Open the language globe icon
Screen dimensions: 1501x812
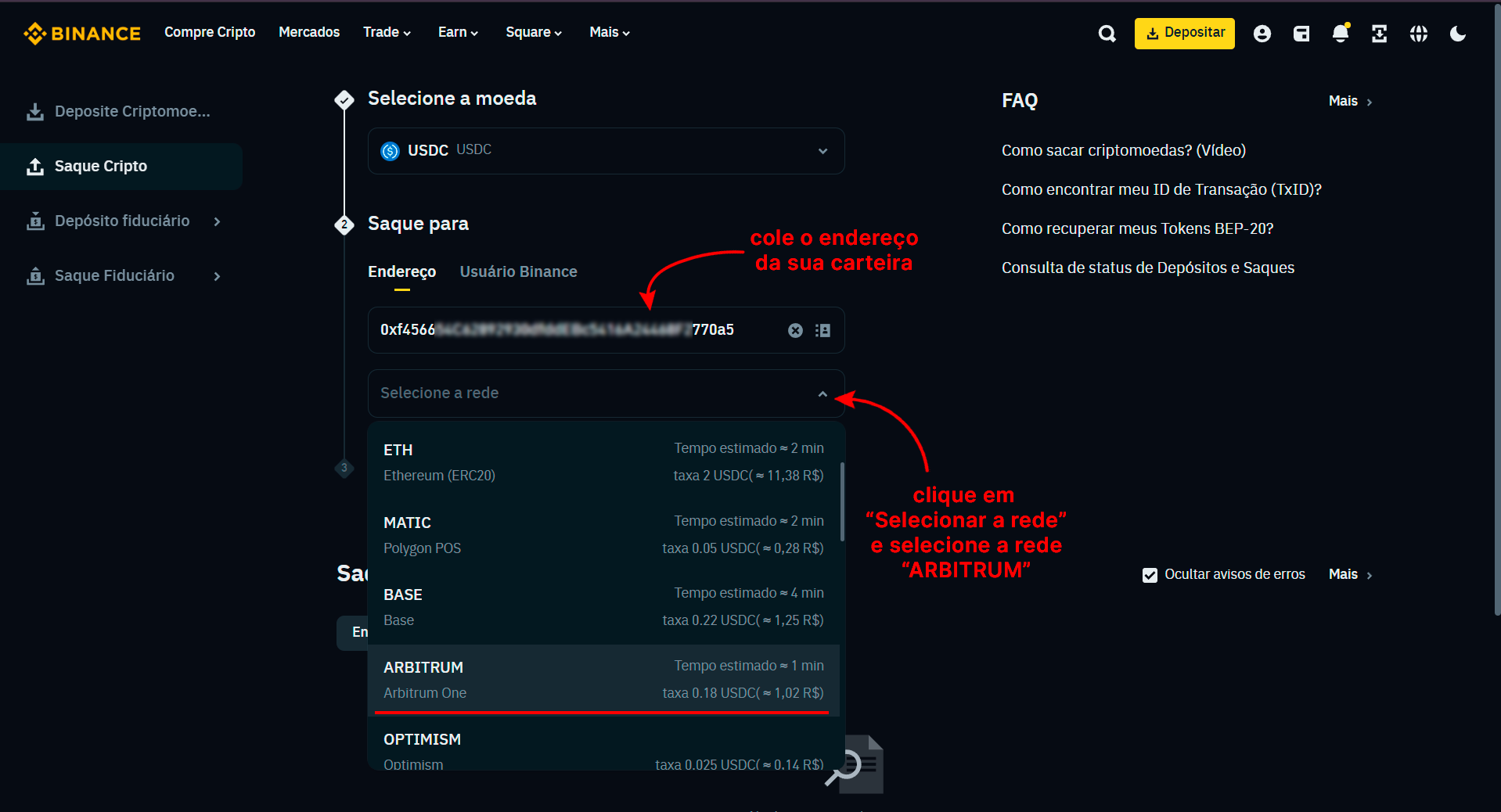(1419, 34)
